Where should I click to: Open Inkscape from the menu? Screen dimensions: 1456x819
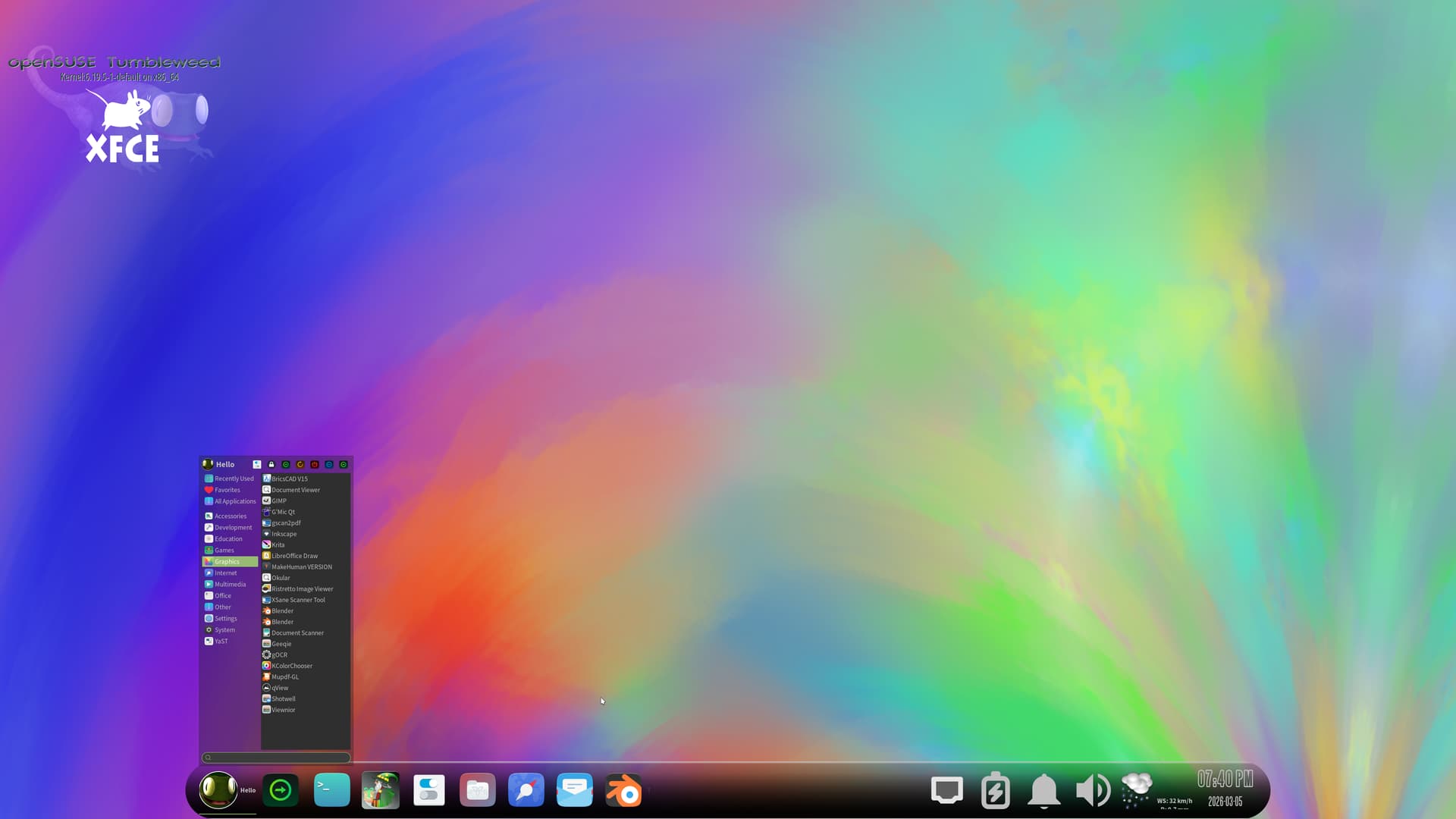pos(284,534)
